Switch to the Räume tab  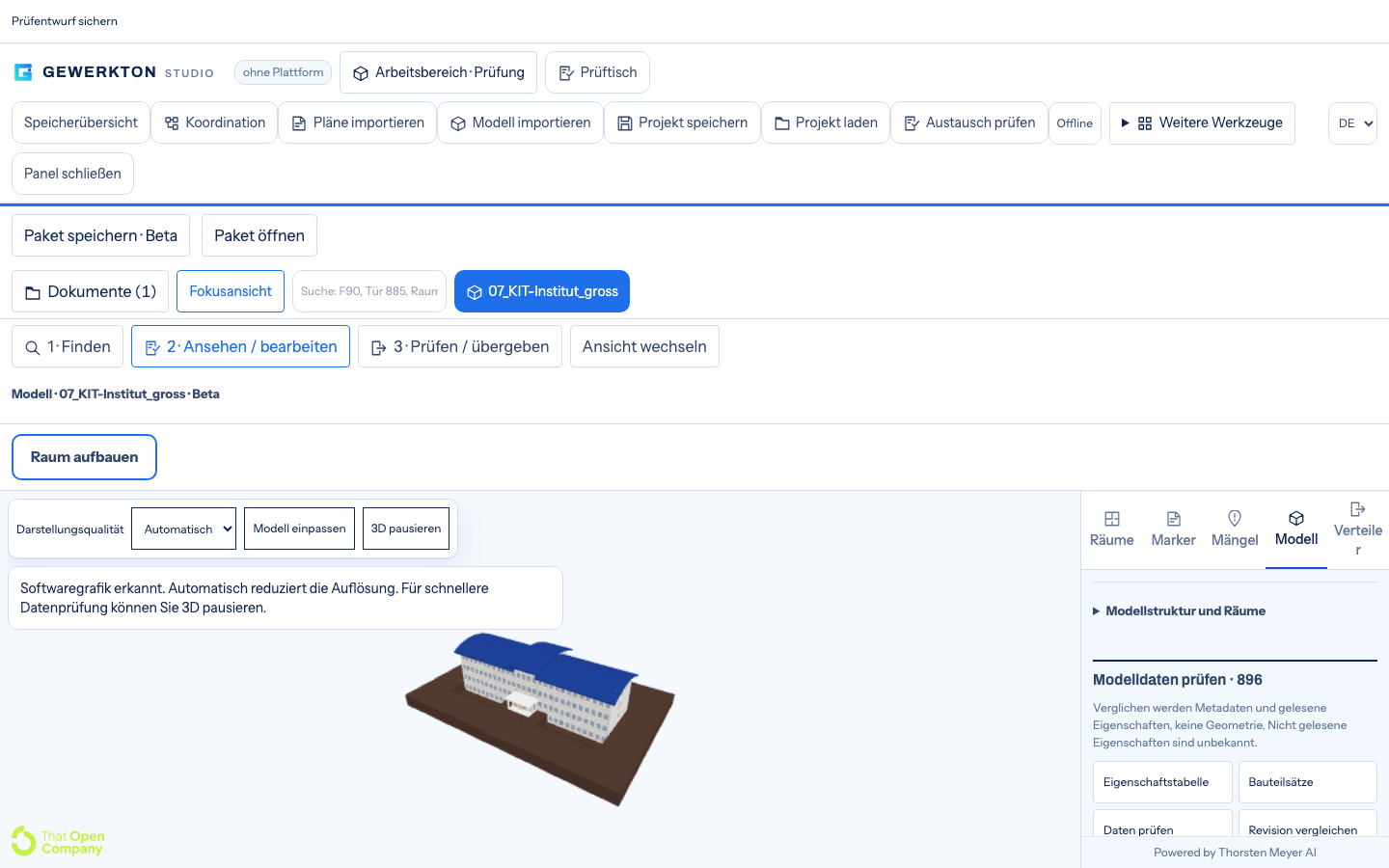[x=1112, y=529]
